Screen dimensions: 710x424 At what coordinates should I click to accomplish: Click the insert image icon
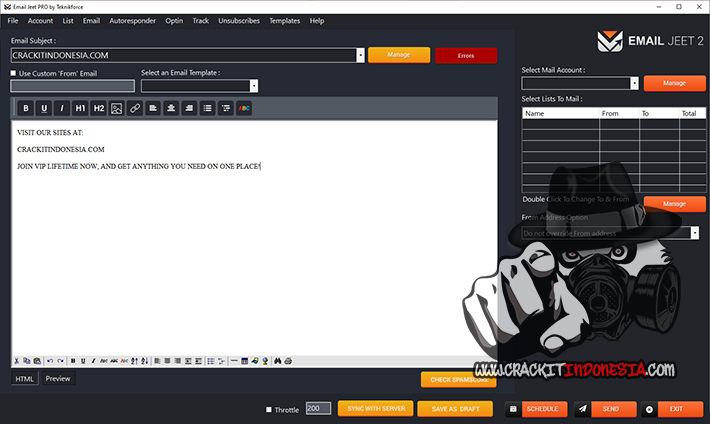116,108
